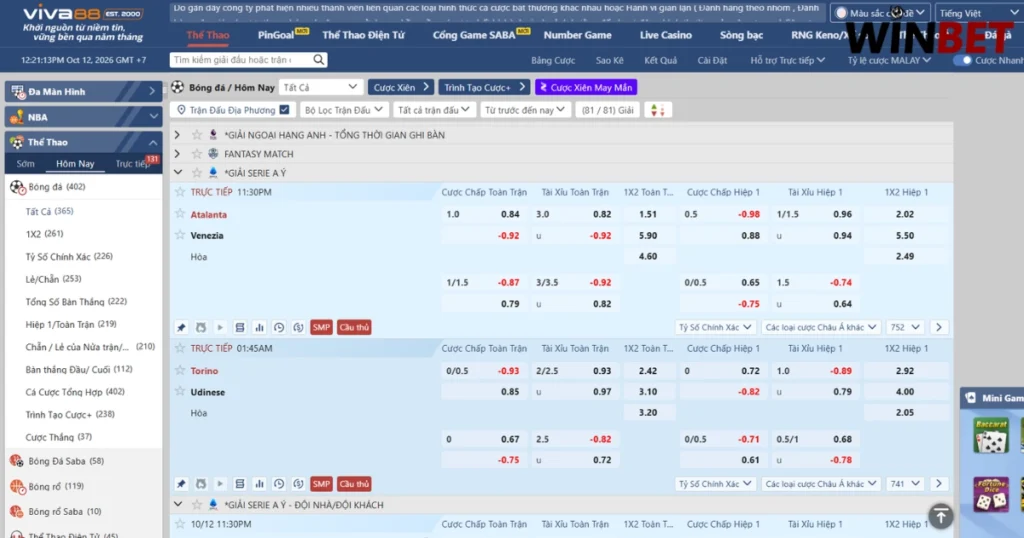
Task: Open the Fortune Dice mini game thumbnail
Action: [991, 494]
